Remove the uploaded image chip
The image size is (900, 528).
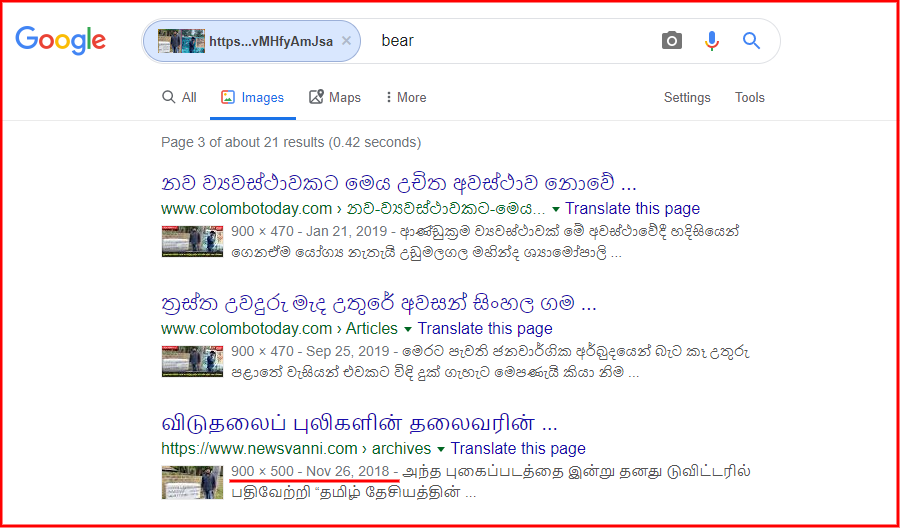pos(346,41)
